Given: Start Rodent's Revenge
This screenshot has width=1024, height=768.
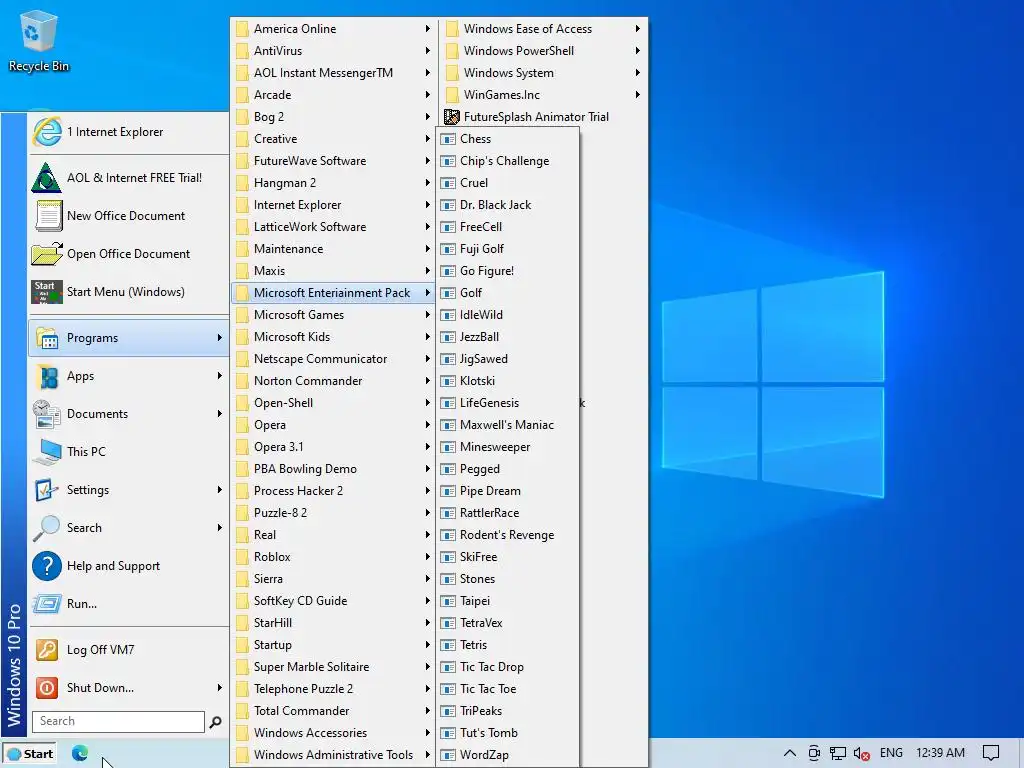Looking at the screenshot, I should (508, 535).
